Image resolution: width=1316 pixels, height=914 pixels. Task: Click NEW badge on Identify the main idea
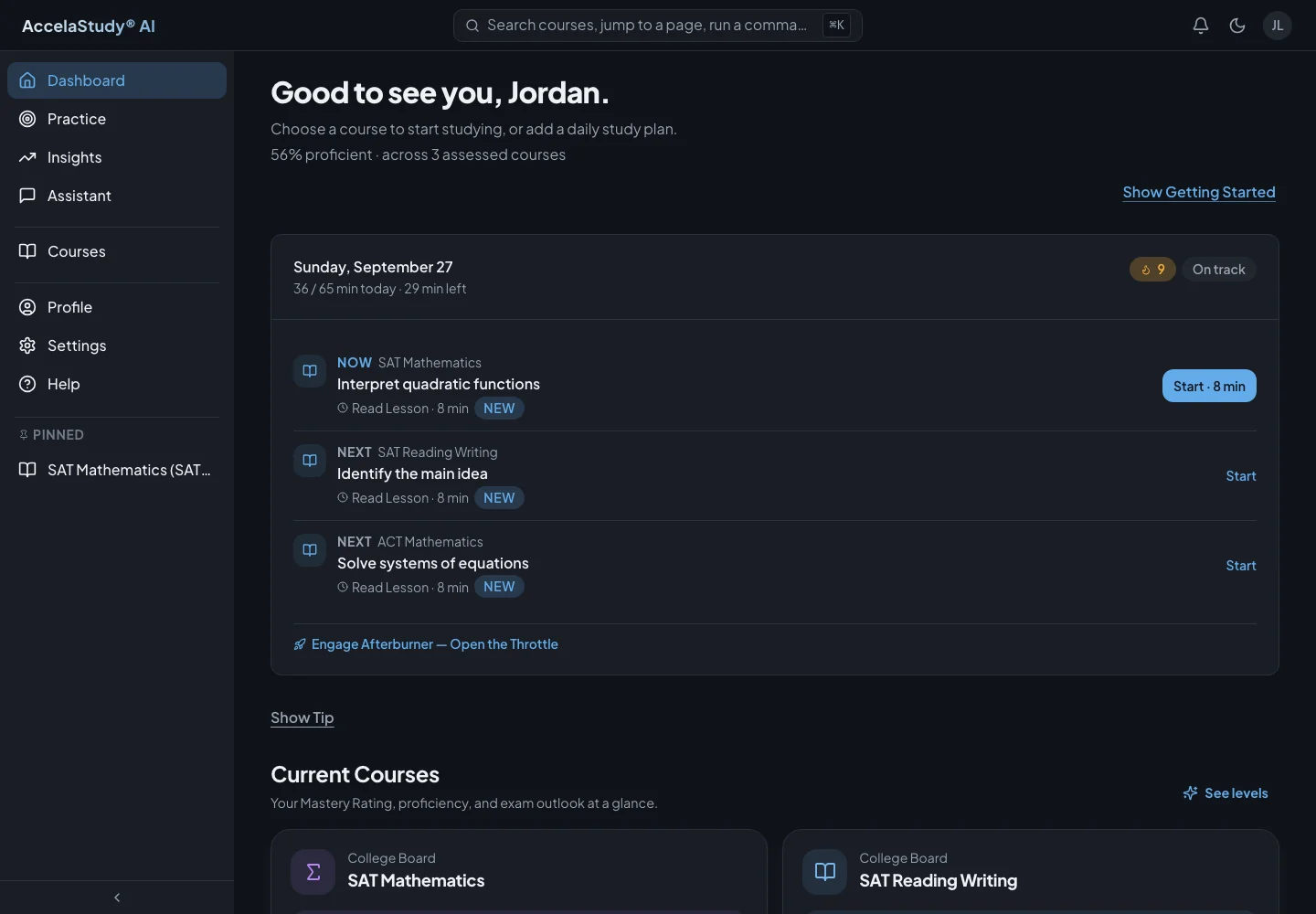pyautogui.click(x=499, y=498)
